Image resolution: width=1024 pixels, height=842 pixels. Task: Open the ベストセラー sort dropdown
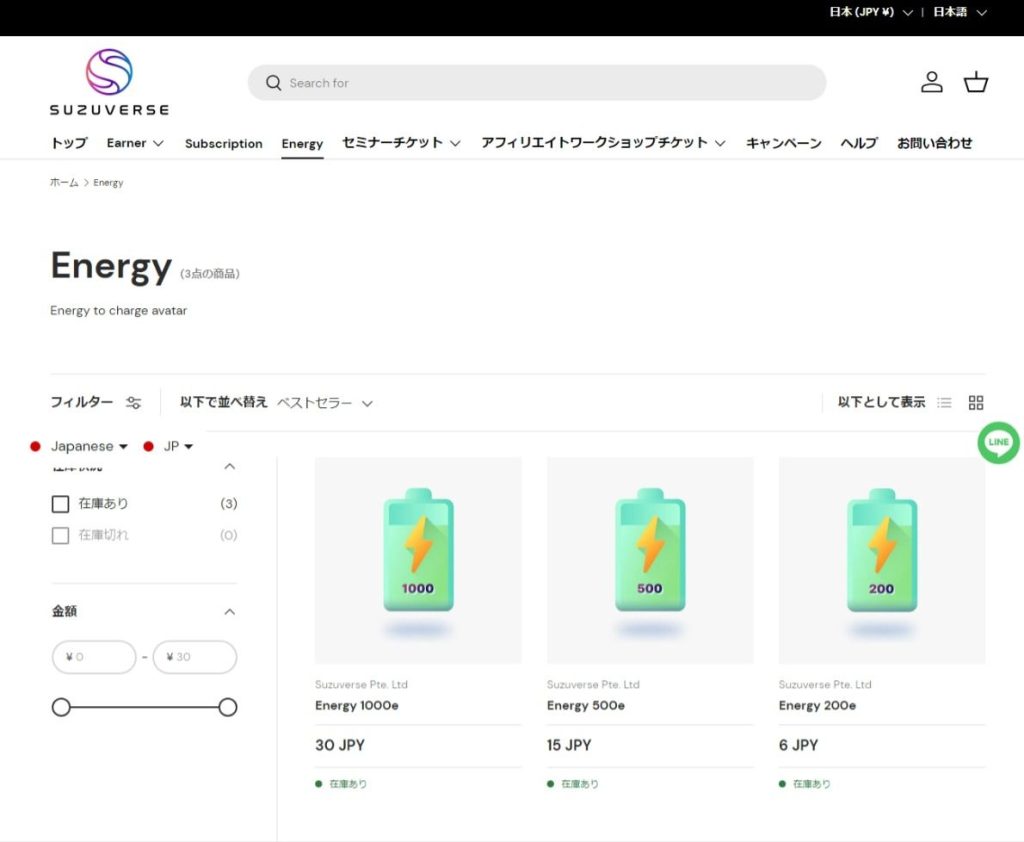(324, 403)
